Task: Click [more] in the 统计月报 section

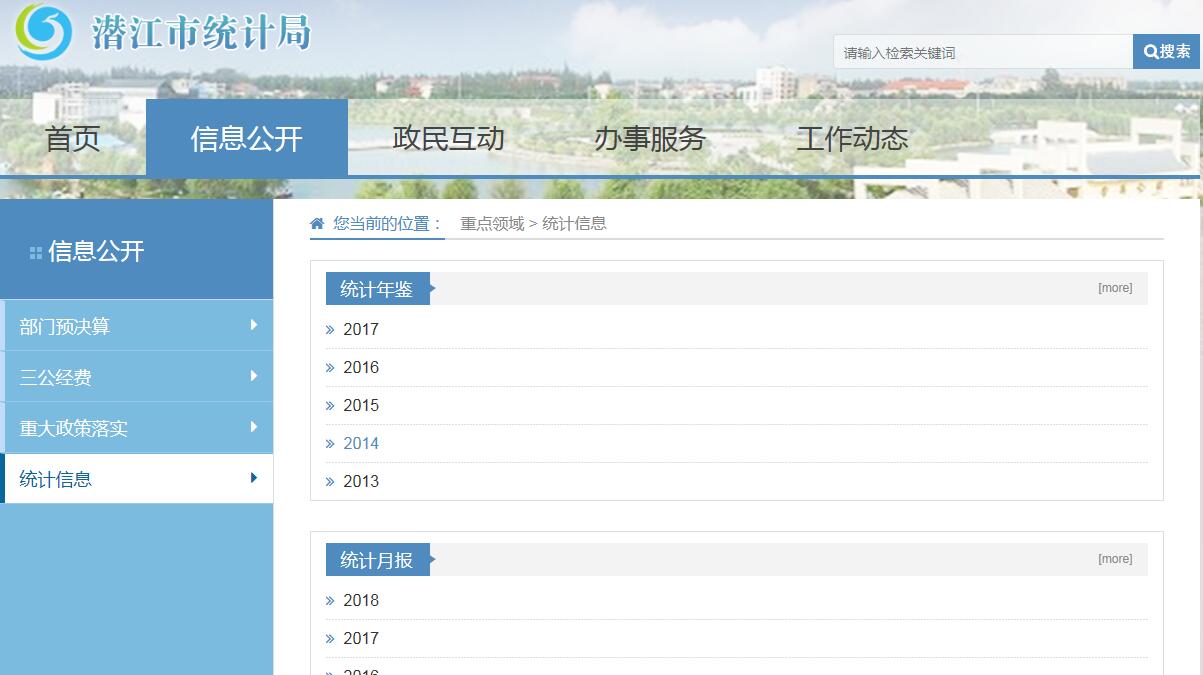Action: 1115,559
